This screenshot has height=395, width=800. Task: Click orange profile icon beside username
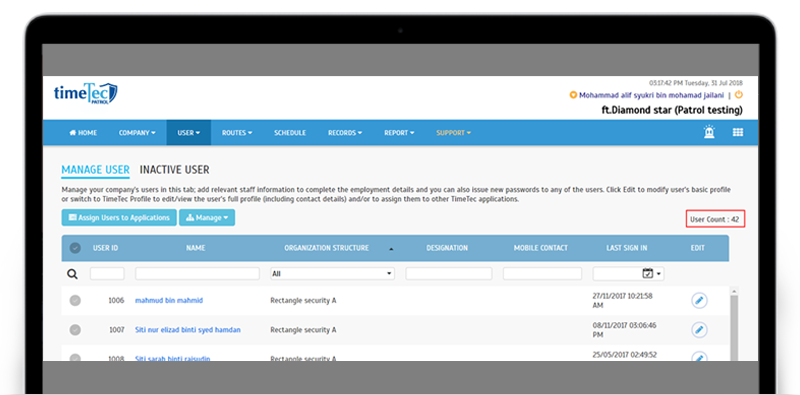pos(573,95)
